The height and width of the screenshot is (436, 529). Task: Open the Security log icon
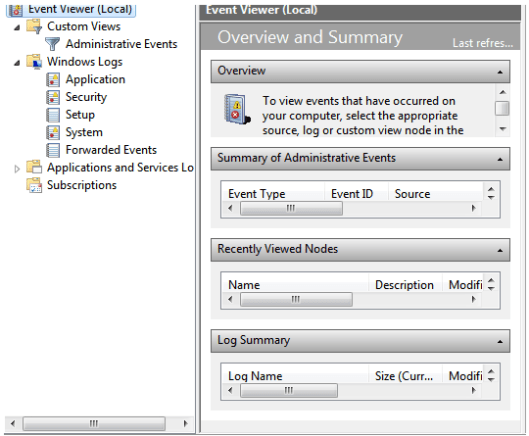click(x=53, y=97)
